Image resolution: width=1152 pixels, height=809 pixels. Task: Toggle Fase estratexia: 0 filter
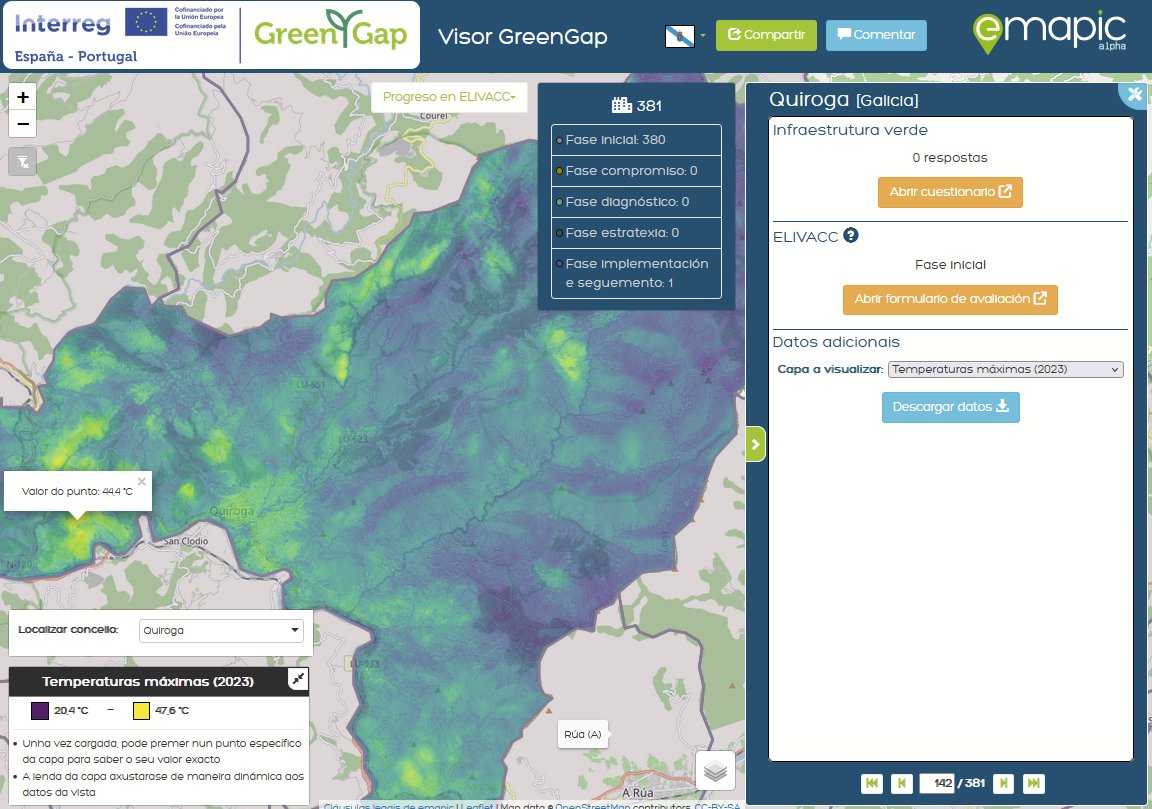(636, 232)
